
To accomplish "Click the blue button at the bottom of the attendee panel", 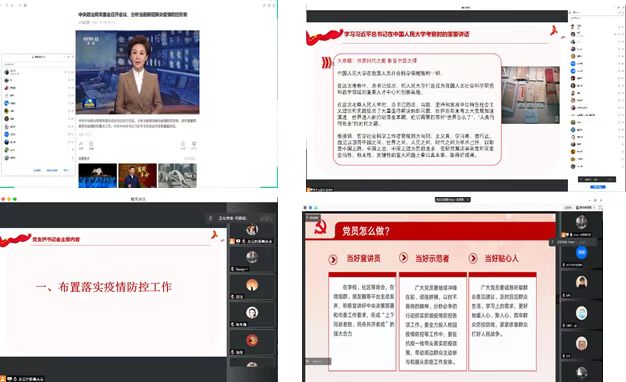I will pos(597,187).
